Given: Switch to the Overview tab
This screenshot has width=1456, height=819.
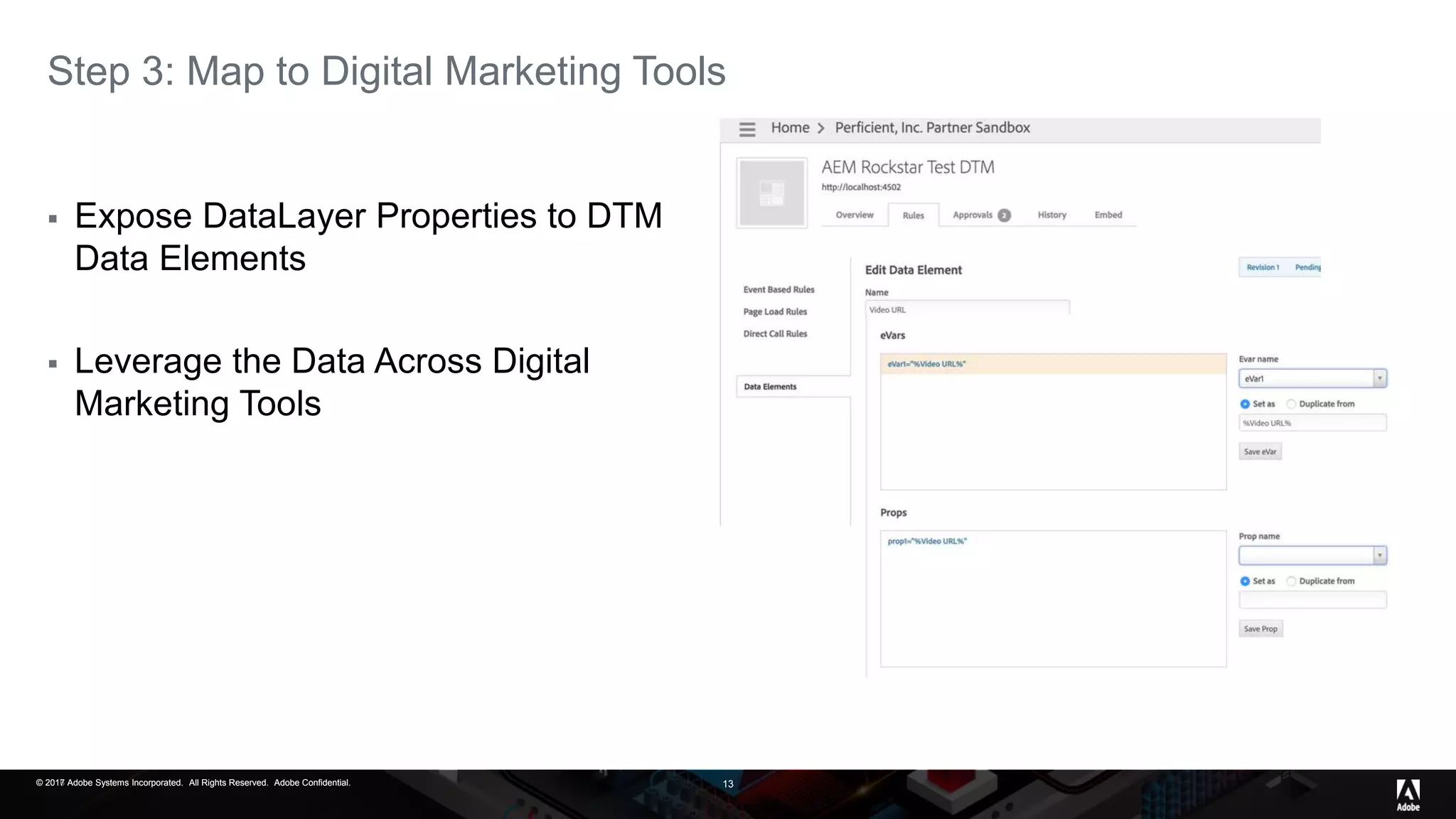Looking at the screenshot, I should click(x=854, y=215).
